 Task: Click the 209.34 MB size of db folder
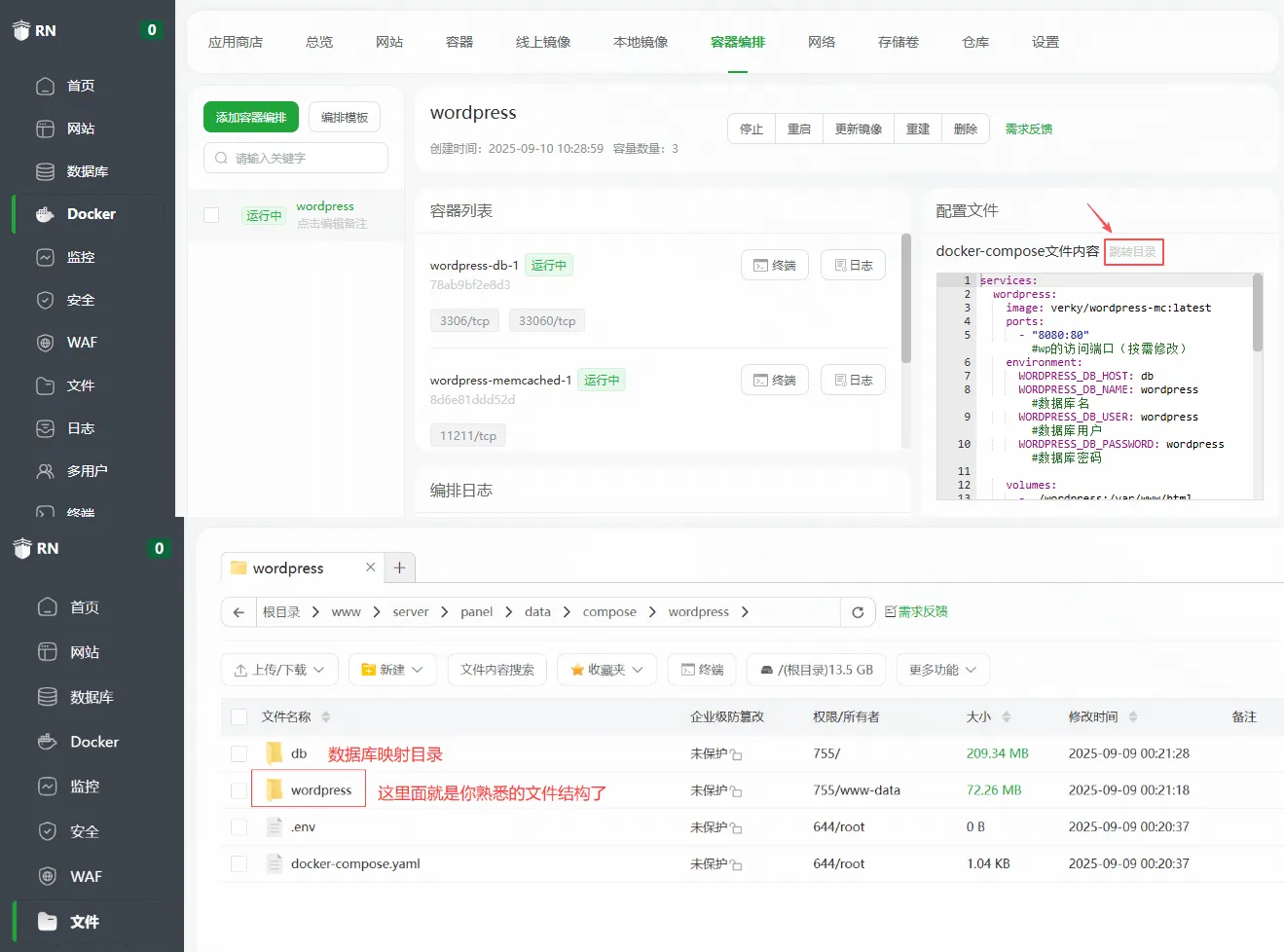[x=997, y=753]
